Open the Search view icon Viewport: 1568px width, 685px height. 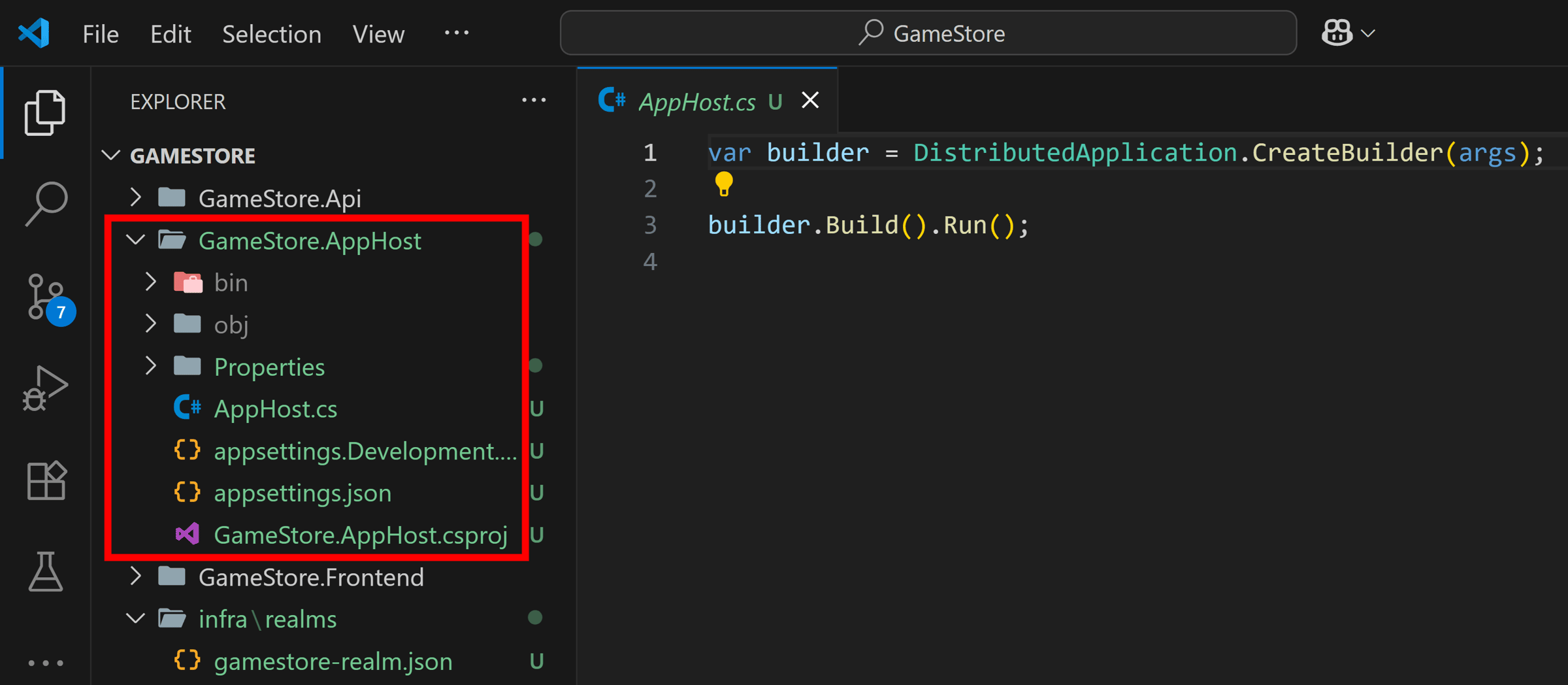click(x=46, y=204)
